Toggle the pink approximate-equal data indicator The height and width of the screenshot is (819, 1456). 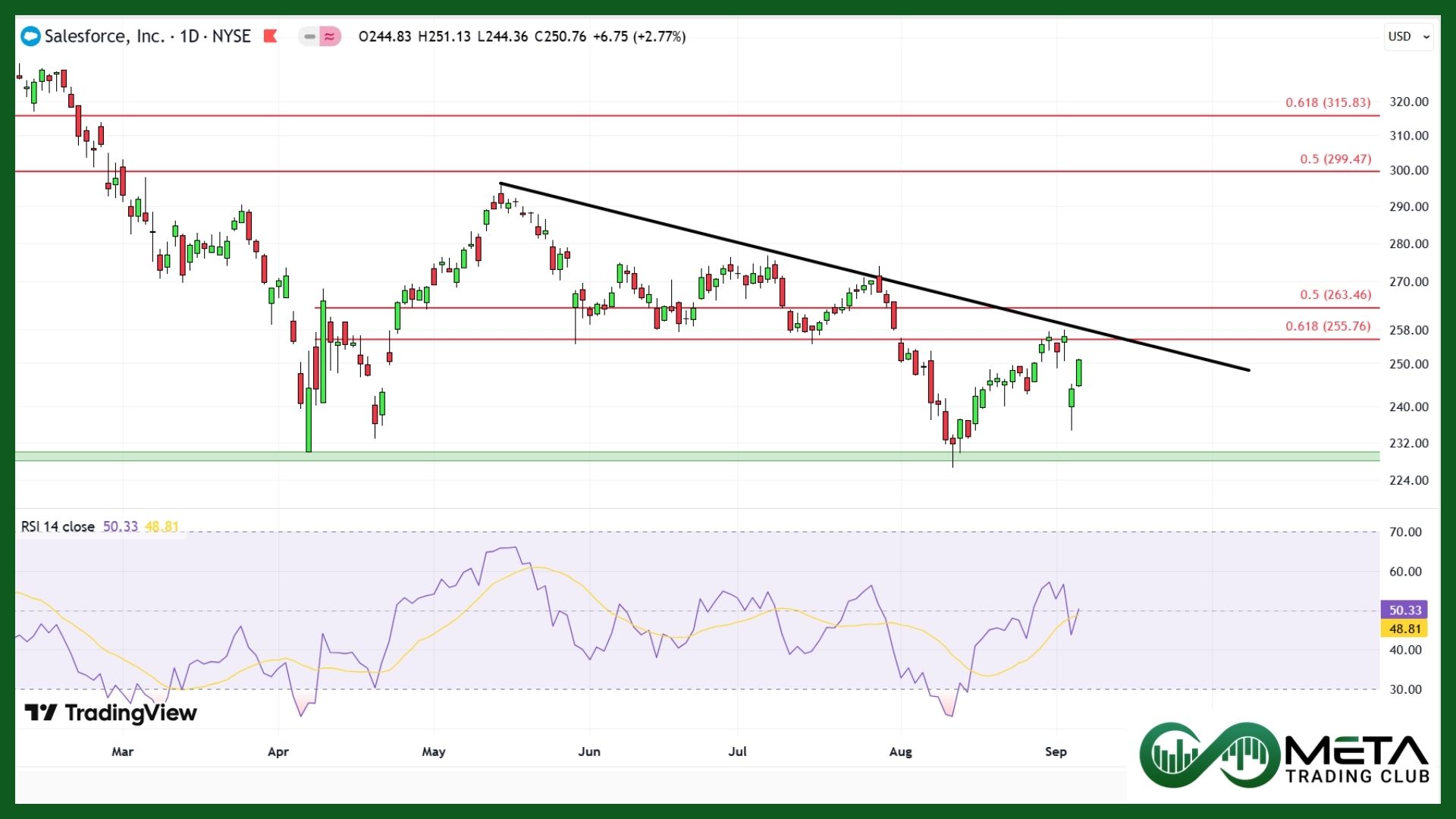(x=330, y=36)
